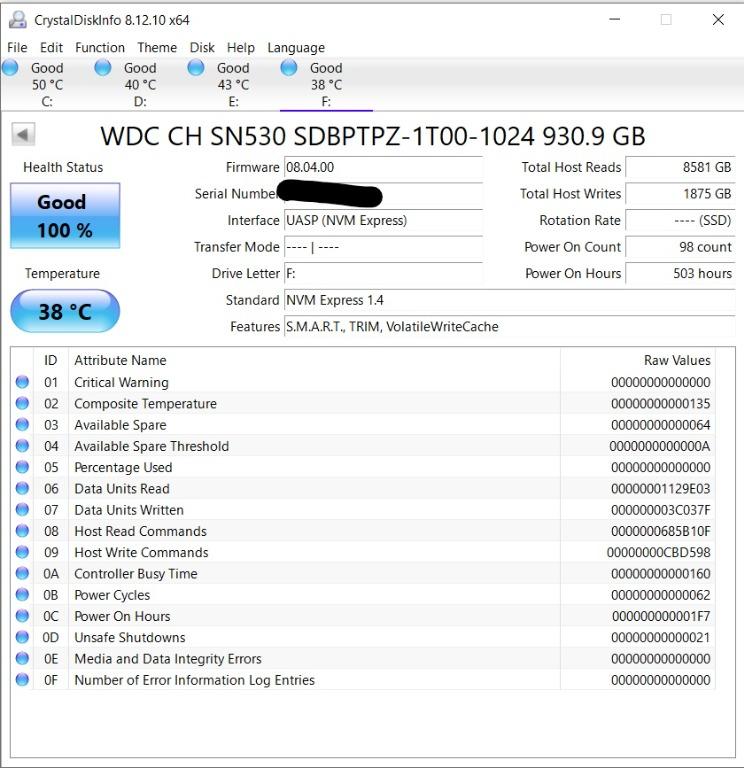Viewport: 744px width, 768px height.
Task: Click the Features field with S.M.A.R.T., TRIM
Action: pyautogui.click(x=510, y=327)
